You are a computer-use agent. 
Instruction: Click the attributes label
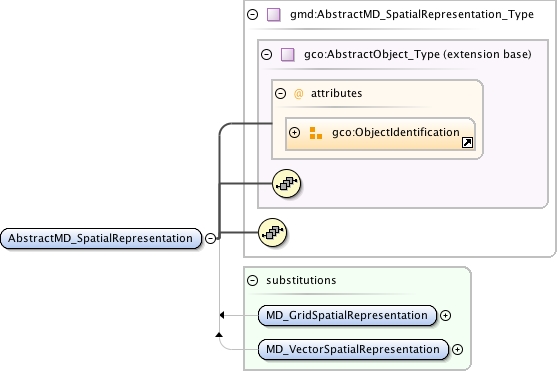[336, 94]
